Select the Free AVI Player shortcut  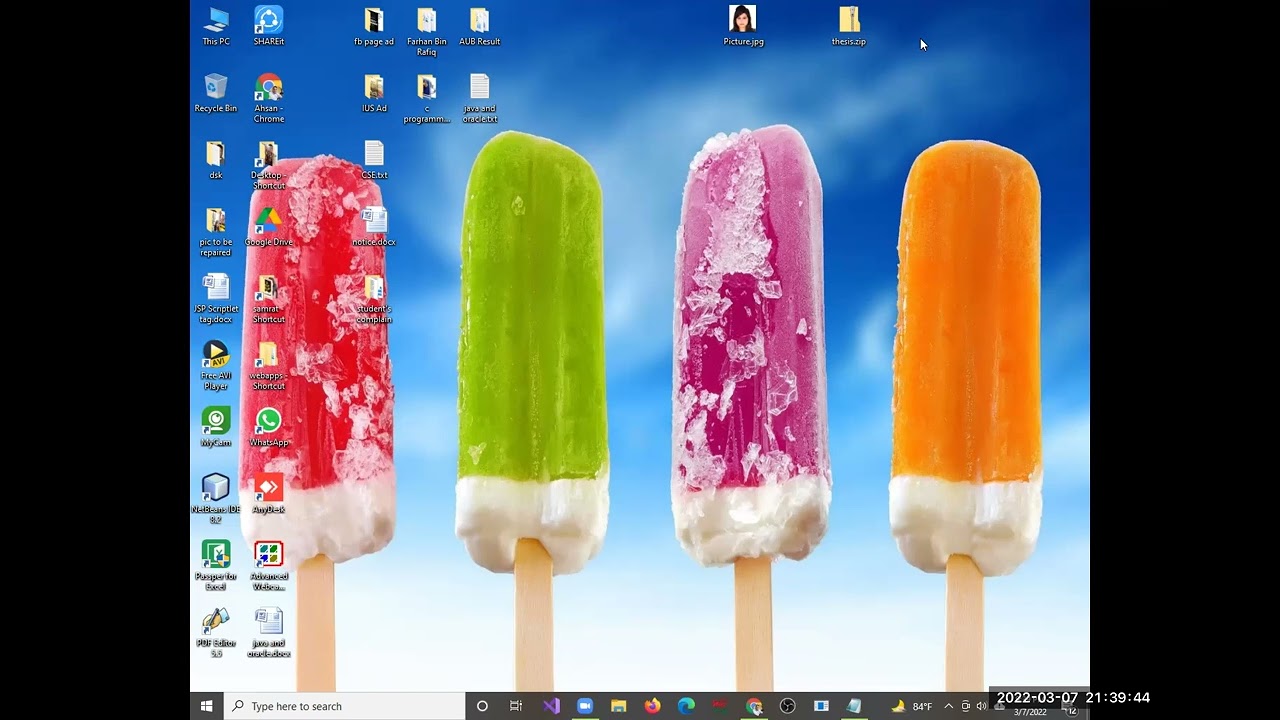click(216, 365)
